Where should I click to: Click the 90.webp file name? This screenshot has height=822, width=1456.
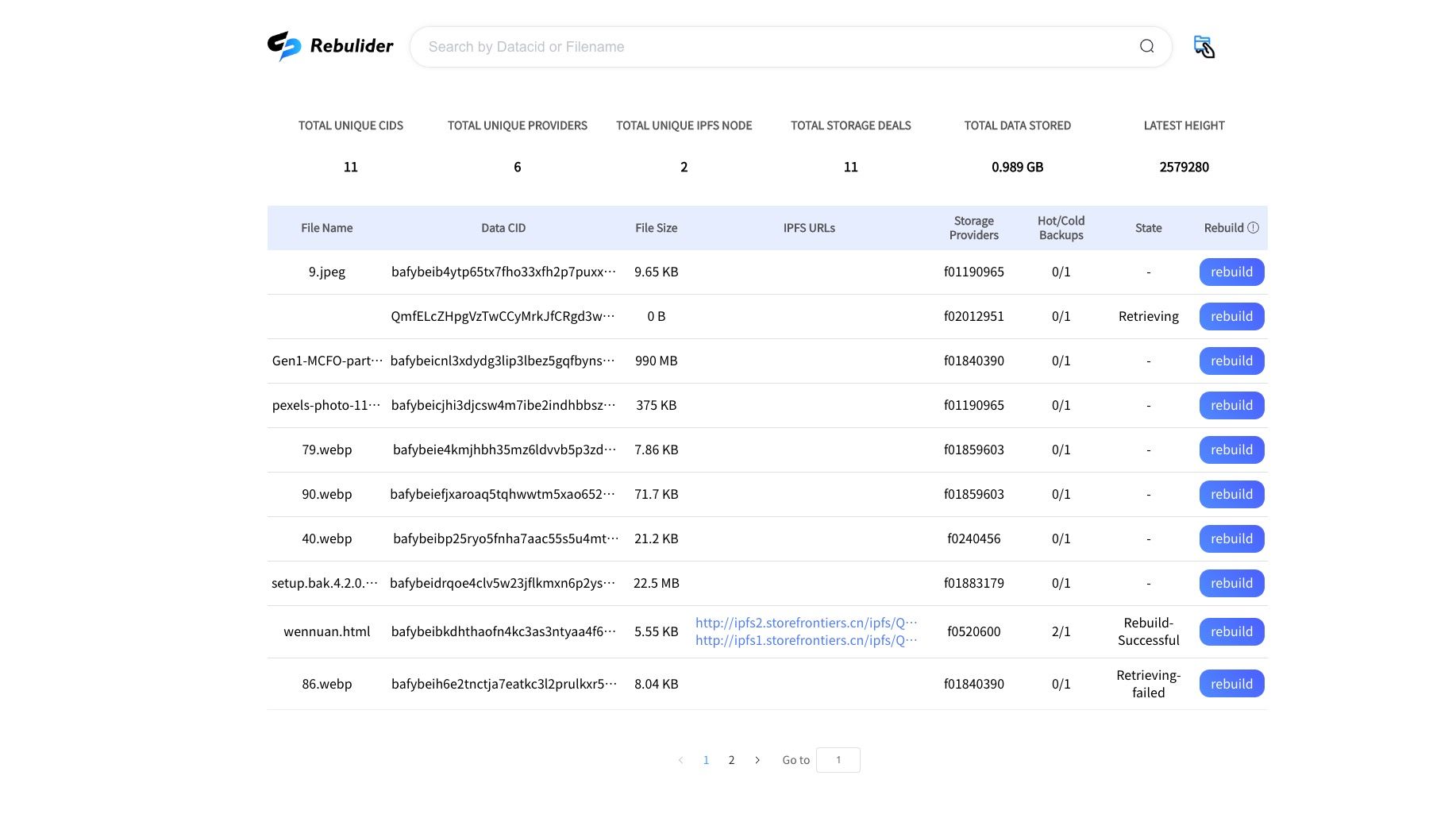[x=326, y=494]
